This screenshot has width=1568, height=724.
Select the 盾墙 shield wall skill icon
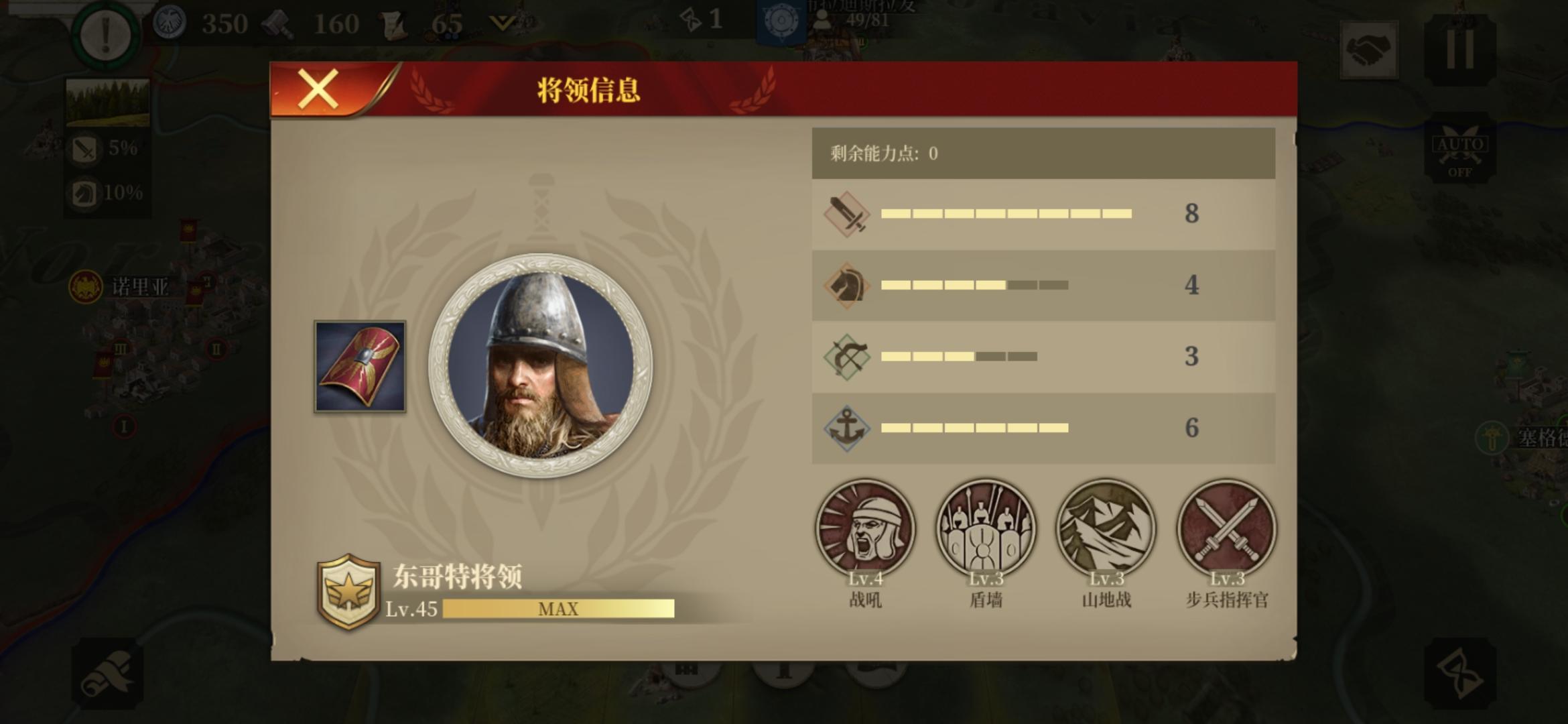click(x=986, y=528)
